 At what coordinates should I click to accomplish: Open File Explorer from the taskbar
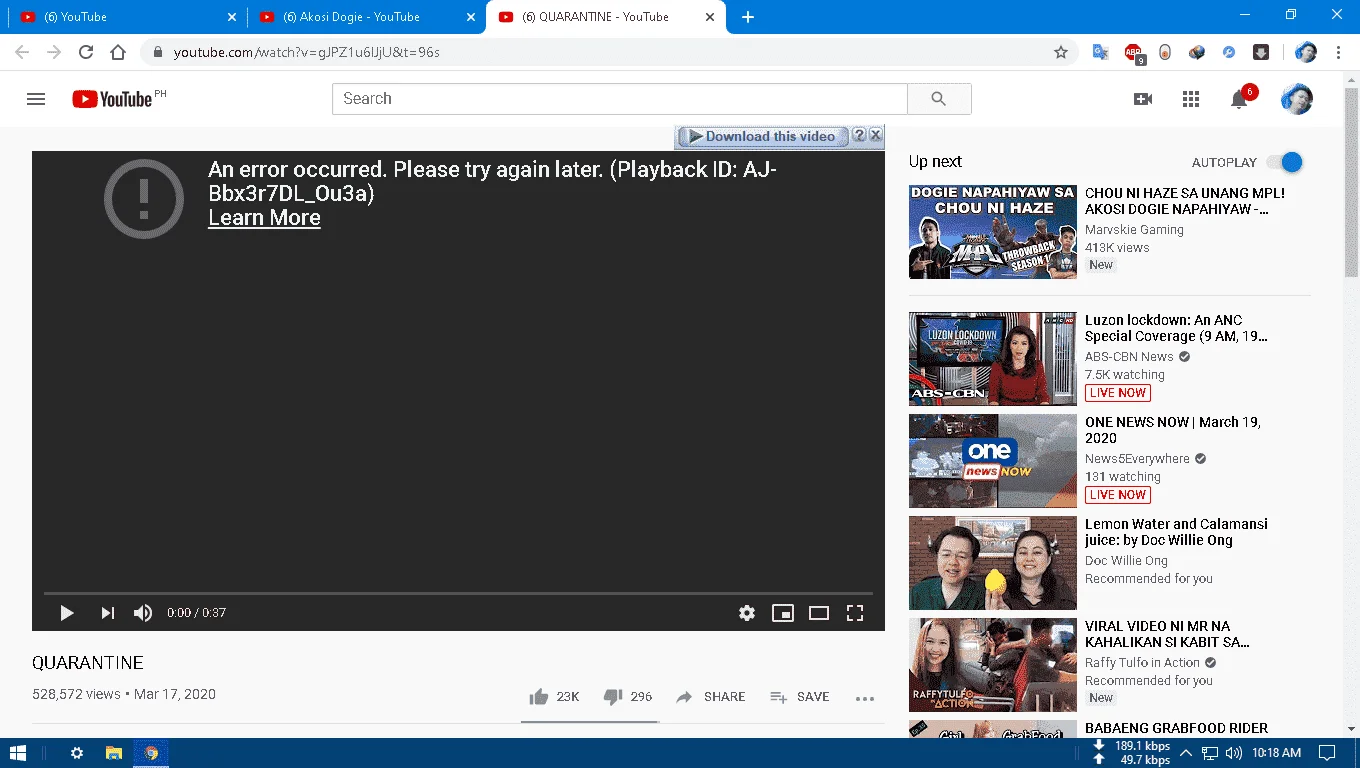(x=114, y=753)
